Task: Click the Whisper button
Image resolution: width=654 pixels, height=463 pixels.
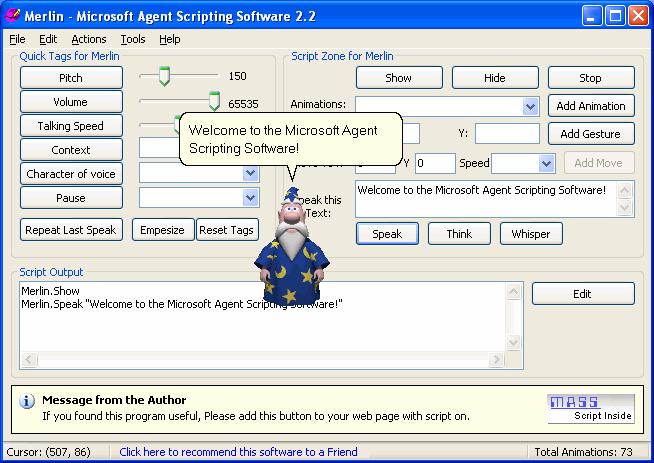Action: 531,234
